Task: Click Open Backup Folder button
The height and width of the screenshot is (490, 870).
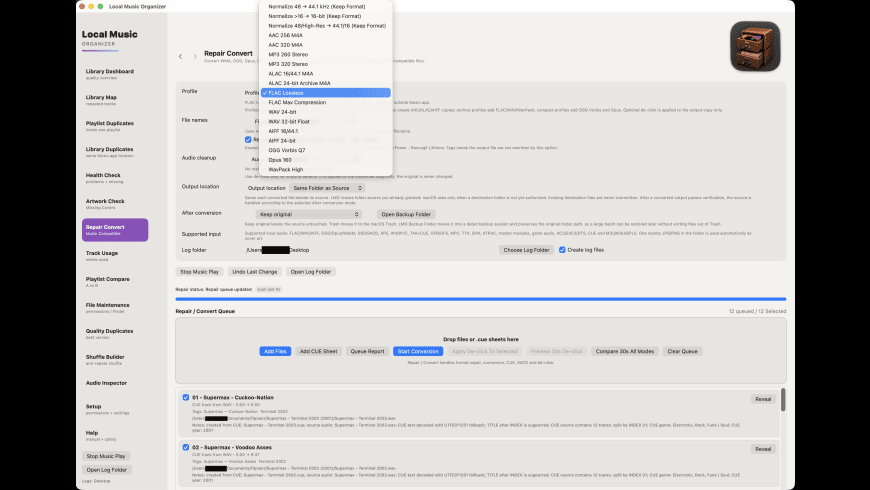Action: pos(406,214)
